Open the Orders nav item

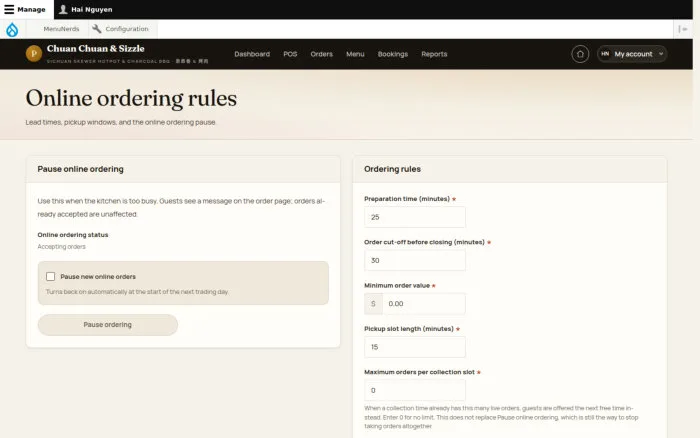pos(321,54)
